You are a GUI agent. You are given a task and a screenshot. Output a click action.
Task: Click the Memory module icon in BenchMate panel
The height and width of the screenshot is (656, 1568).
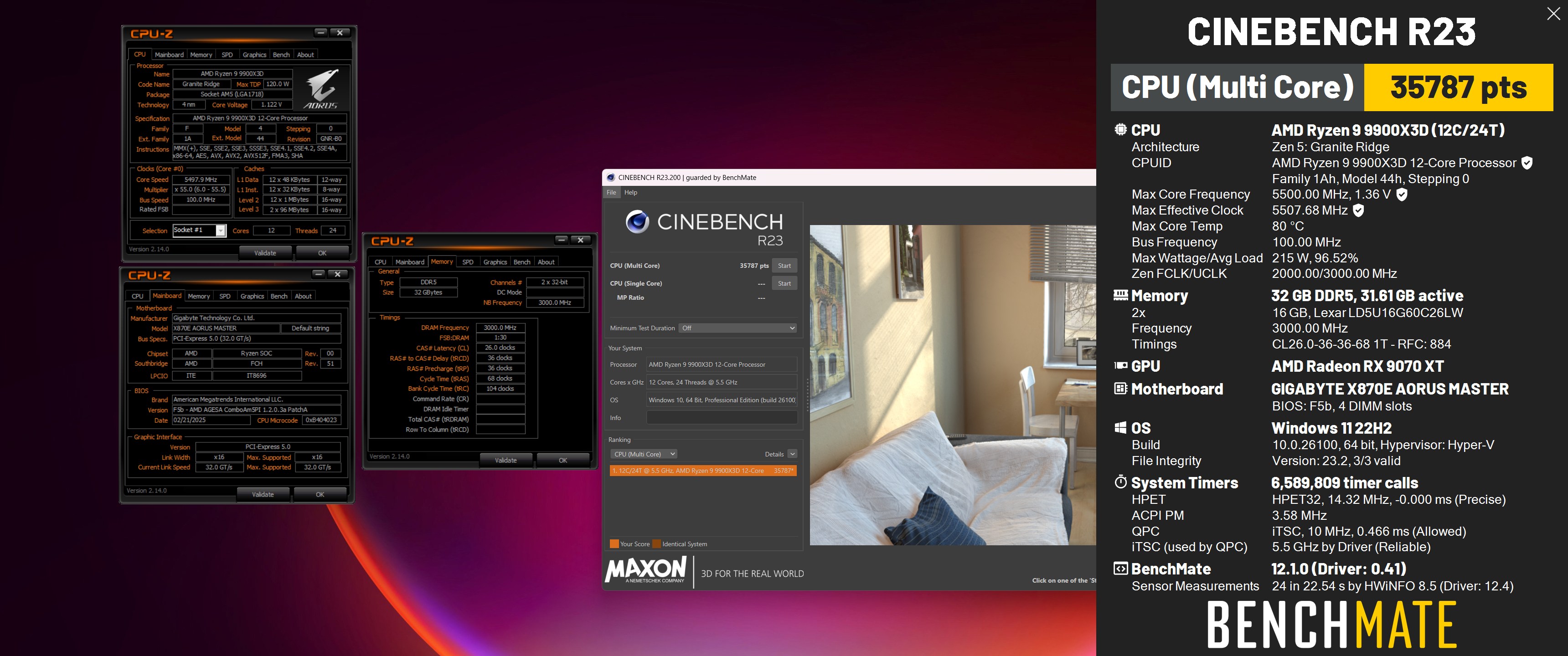coord(1120,295)
